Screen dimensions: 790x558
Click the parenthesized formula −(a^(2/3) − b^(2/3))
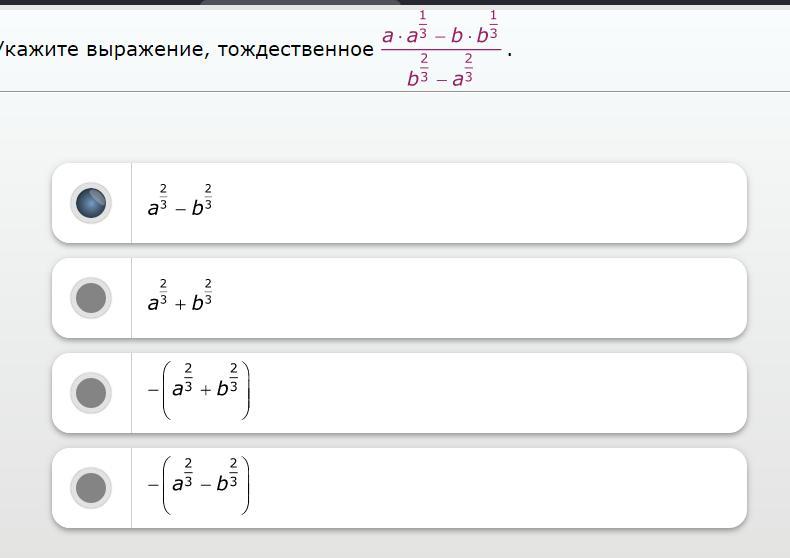(199, 485)
